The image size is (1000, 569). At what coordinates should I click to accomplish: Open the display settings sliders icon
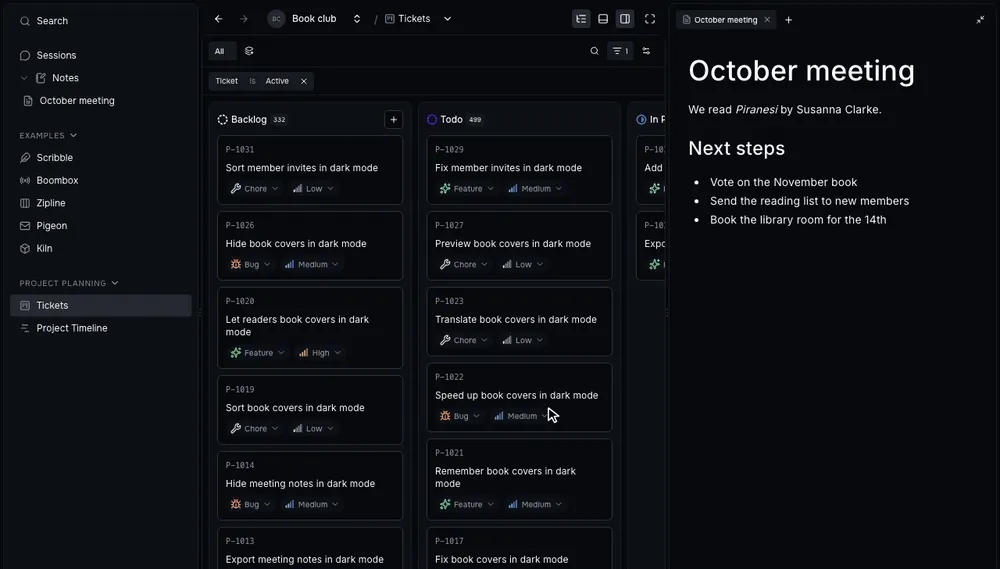click(x=646, y=51)
